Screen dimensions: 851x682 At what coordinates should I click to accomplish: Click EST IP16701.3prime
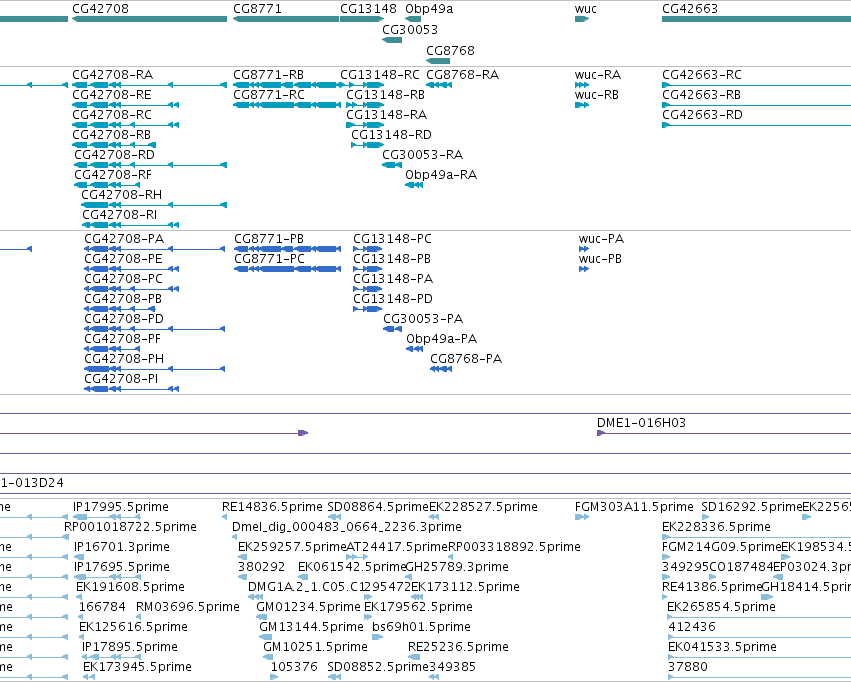point(122,547)
